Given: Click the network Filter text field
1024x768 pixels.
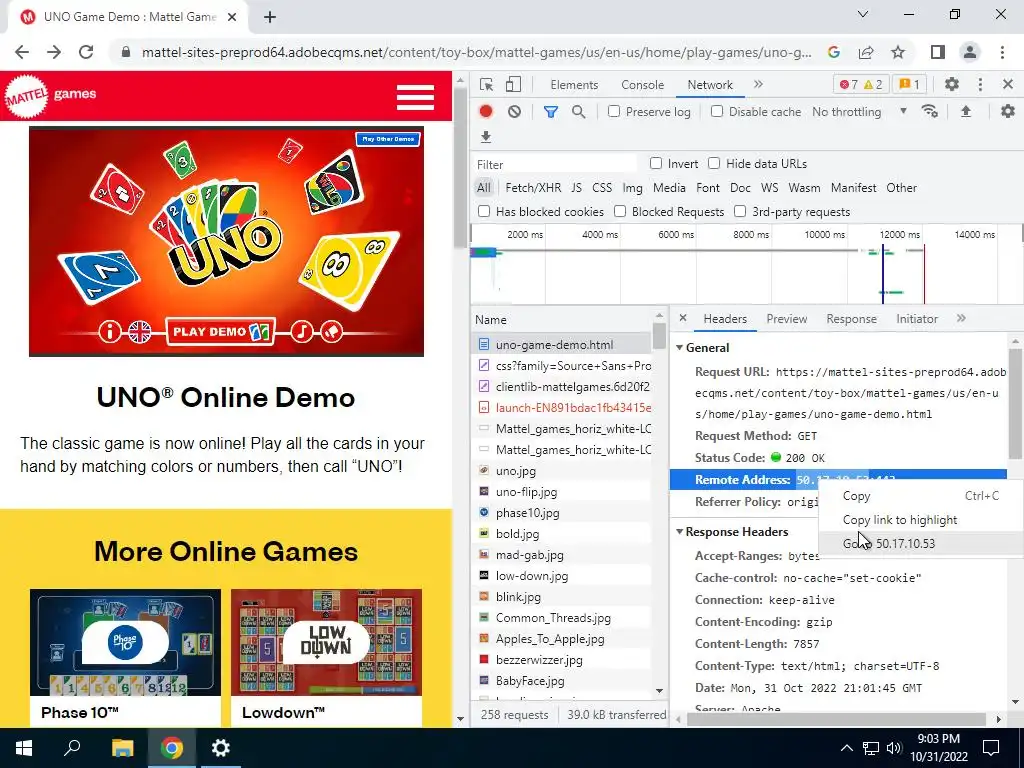Looking at the screenshot, I should (555, 164).
